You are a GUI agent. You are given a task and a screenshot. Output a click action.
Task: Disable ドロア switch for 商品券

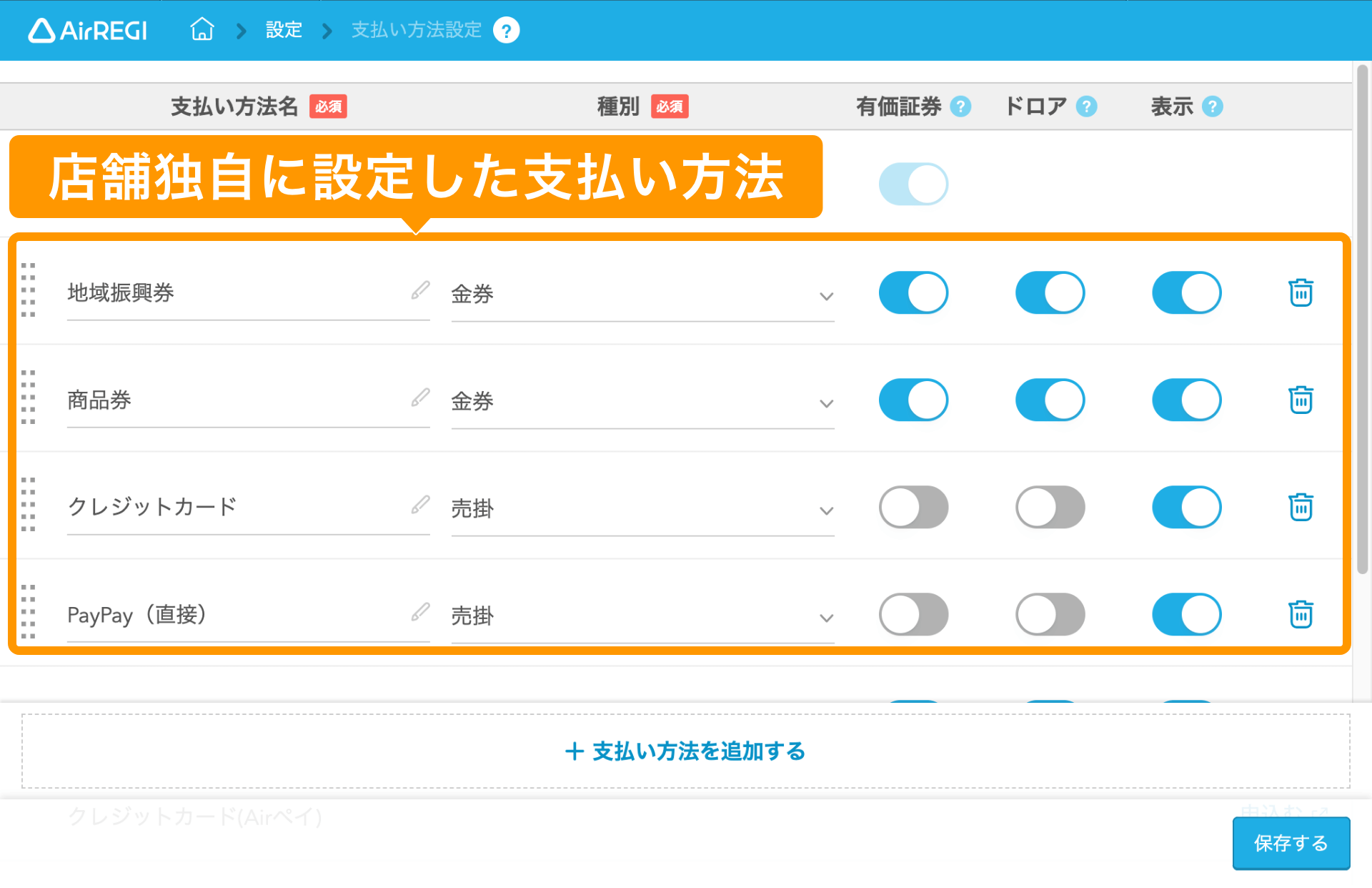point(1050,400)
